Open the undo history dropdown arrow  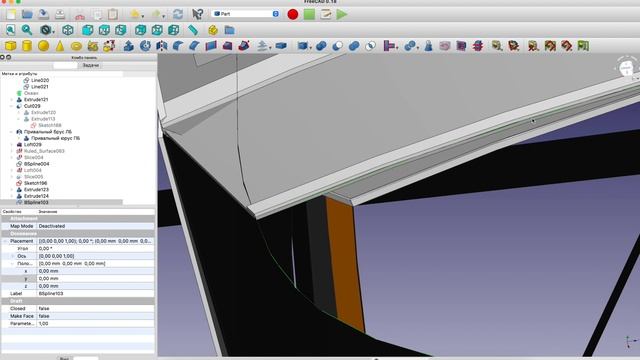tap(142, 16)
